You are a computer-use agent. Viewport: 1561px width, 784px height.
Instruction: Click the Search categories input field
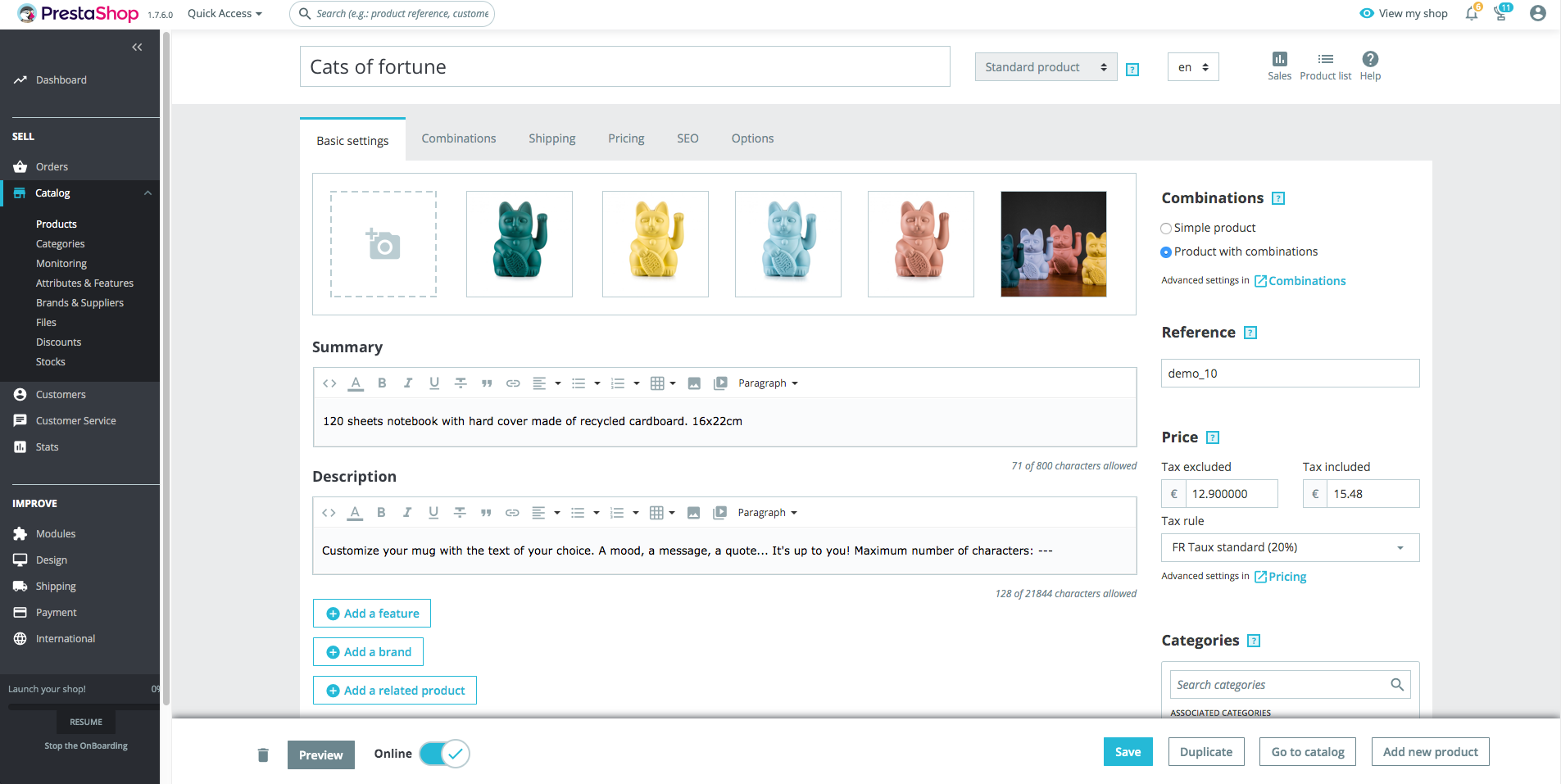click(x=1290, y=685)
